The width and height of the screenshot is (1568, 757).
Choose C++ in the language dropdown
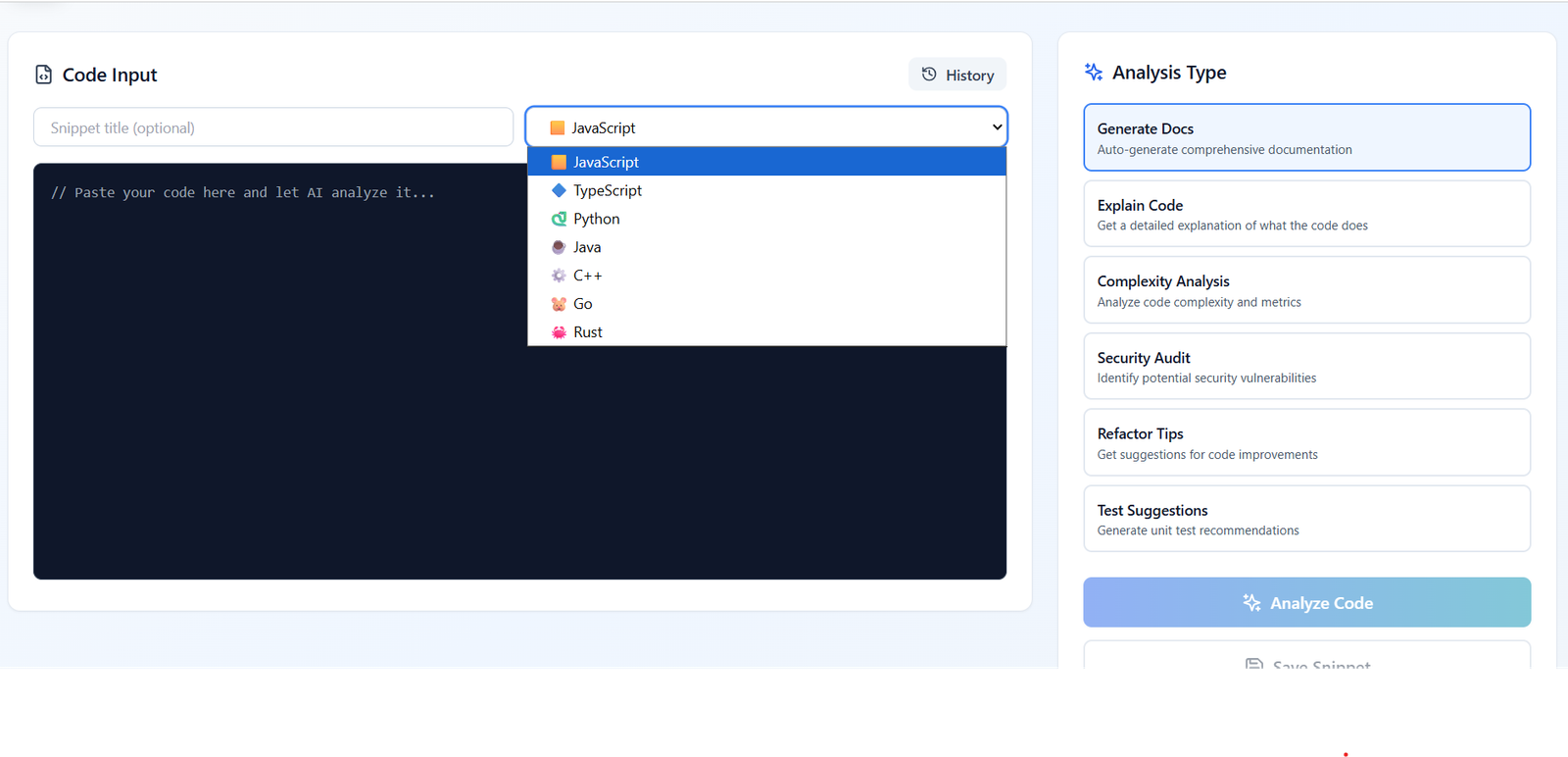pos(588,276)
